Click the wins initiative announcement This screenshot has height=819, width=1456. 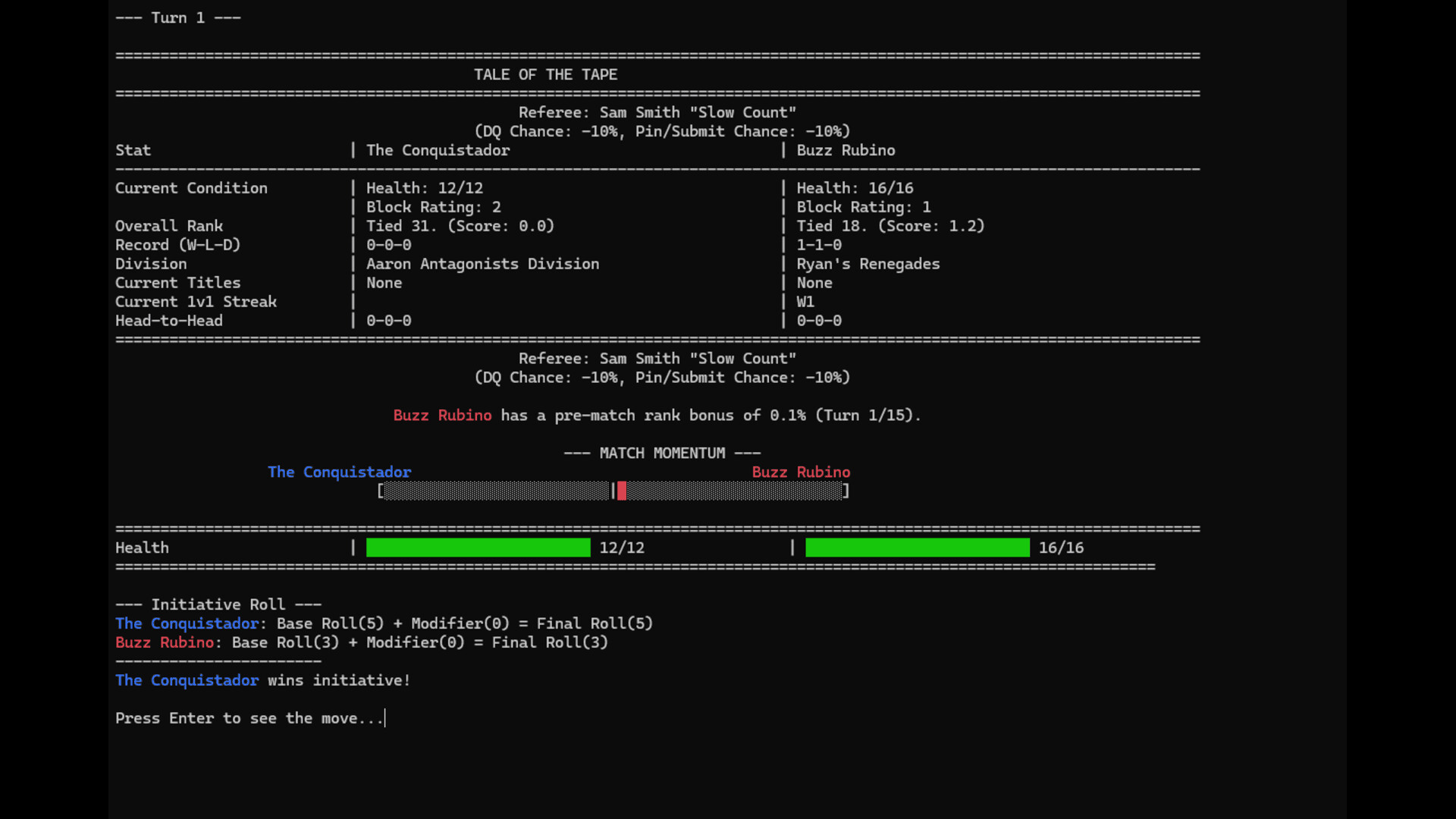coord(262,680)
